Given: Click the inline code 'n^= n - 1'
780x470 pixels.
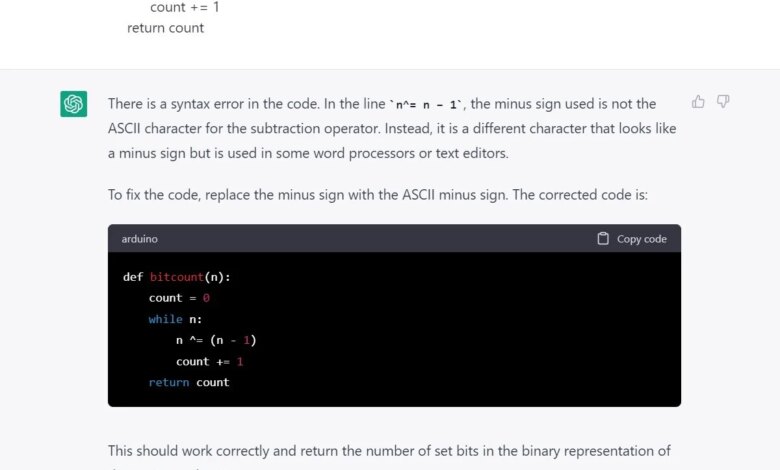Looking at the screenshot, I should tap(426, 105).
